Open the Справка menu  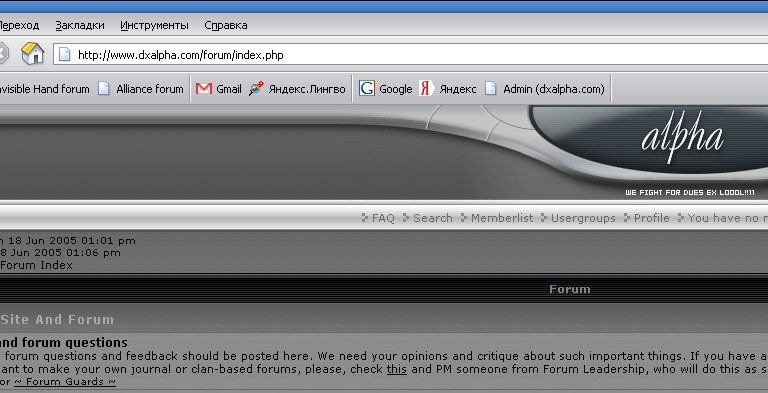226,25
